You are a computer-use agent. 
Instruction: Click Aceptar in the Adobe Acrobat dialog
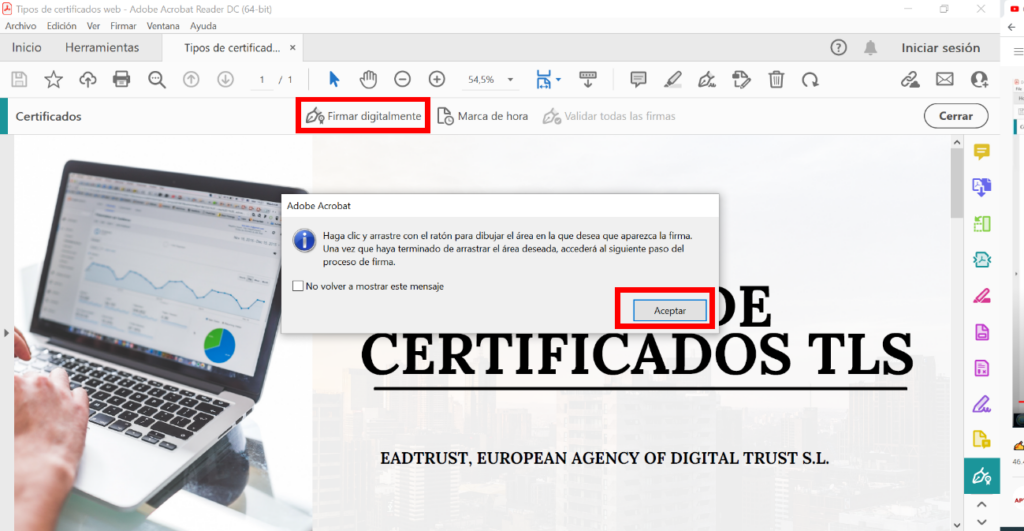(x=669, y=311)
